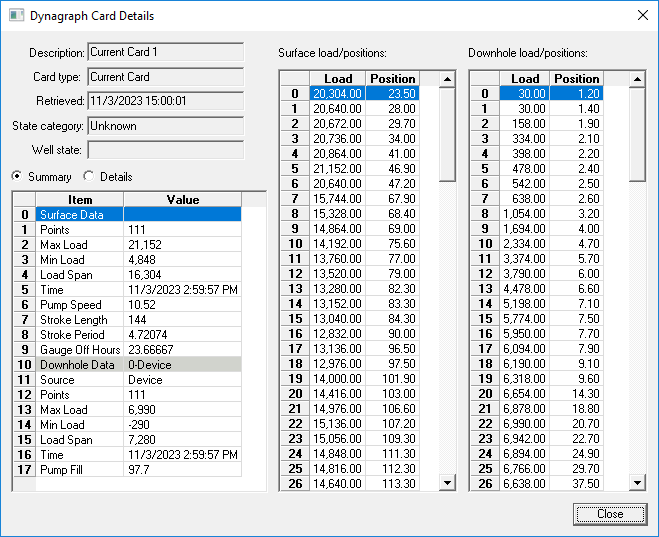This screenshot has height=537, width=659.
Task: Click the Surface load cell 21,152.00
Action: coord(337,168)
